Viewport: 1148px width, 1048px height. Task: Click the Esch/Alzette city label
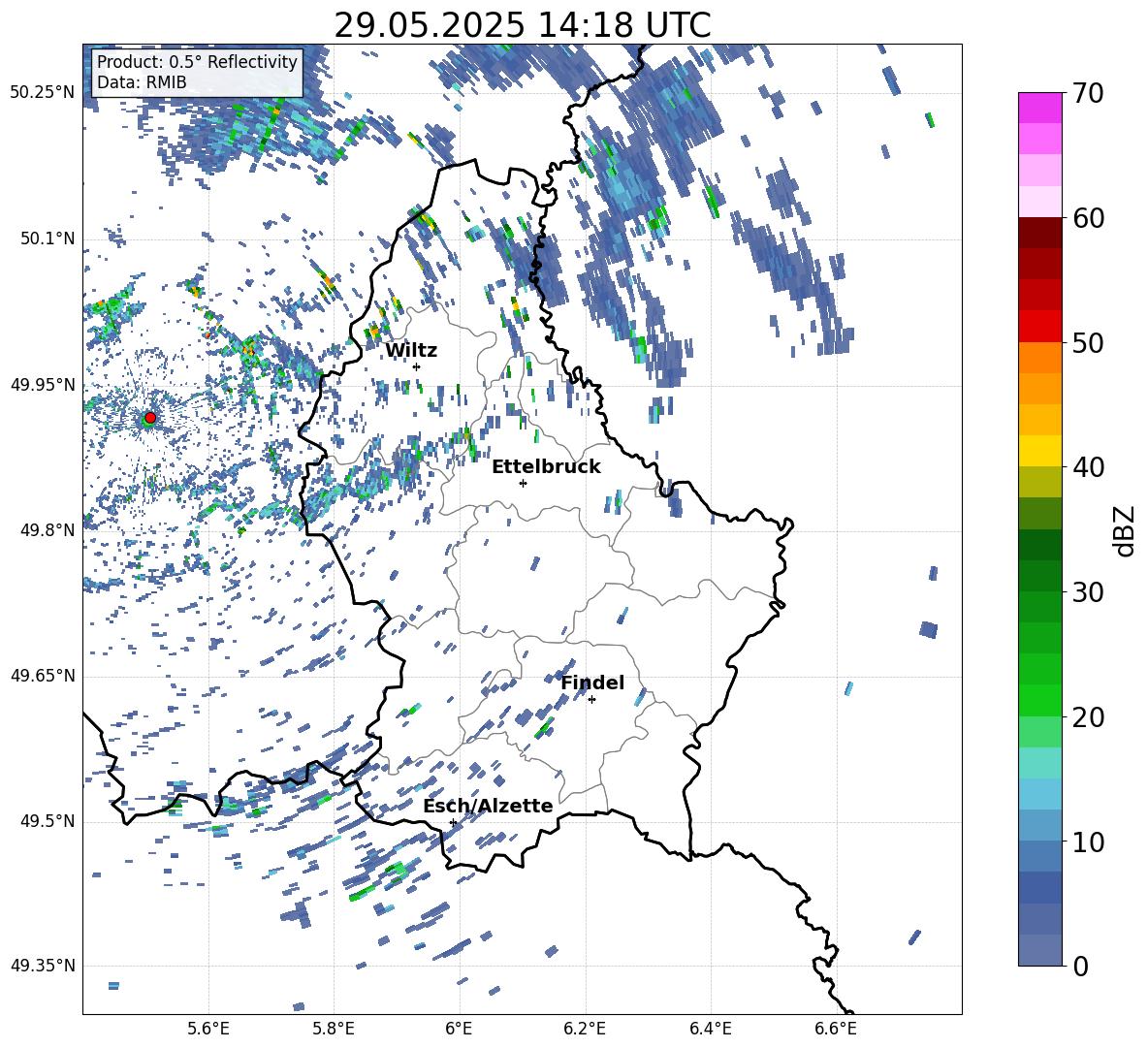tap(488, 806)
